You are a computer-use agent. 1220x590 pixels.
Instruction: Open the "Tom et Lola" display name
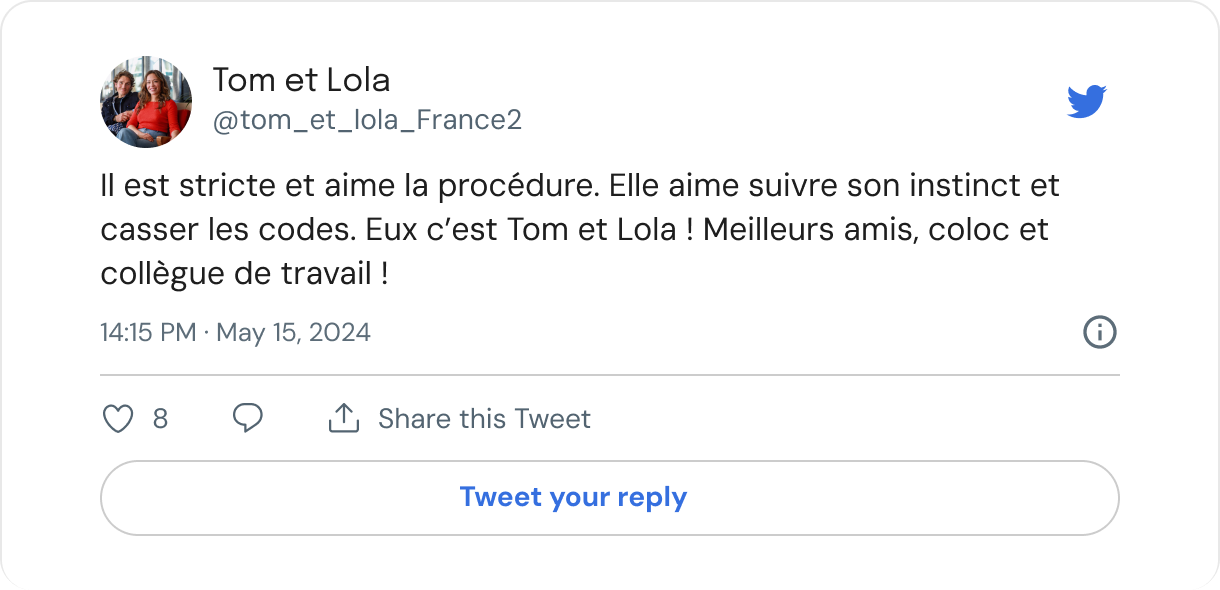click(x=301, y=79)
